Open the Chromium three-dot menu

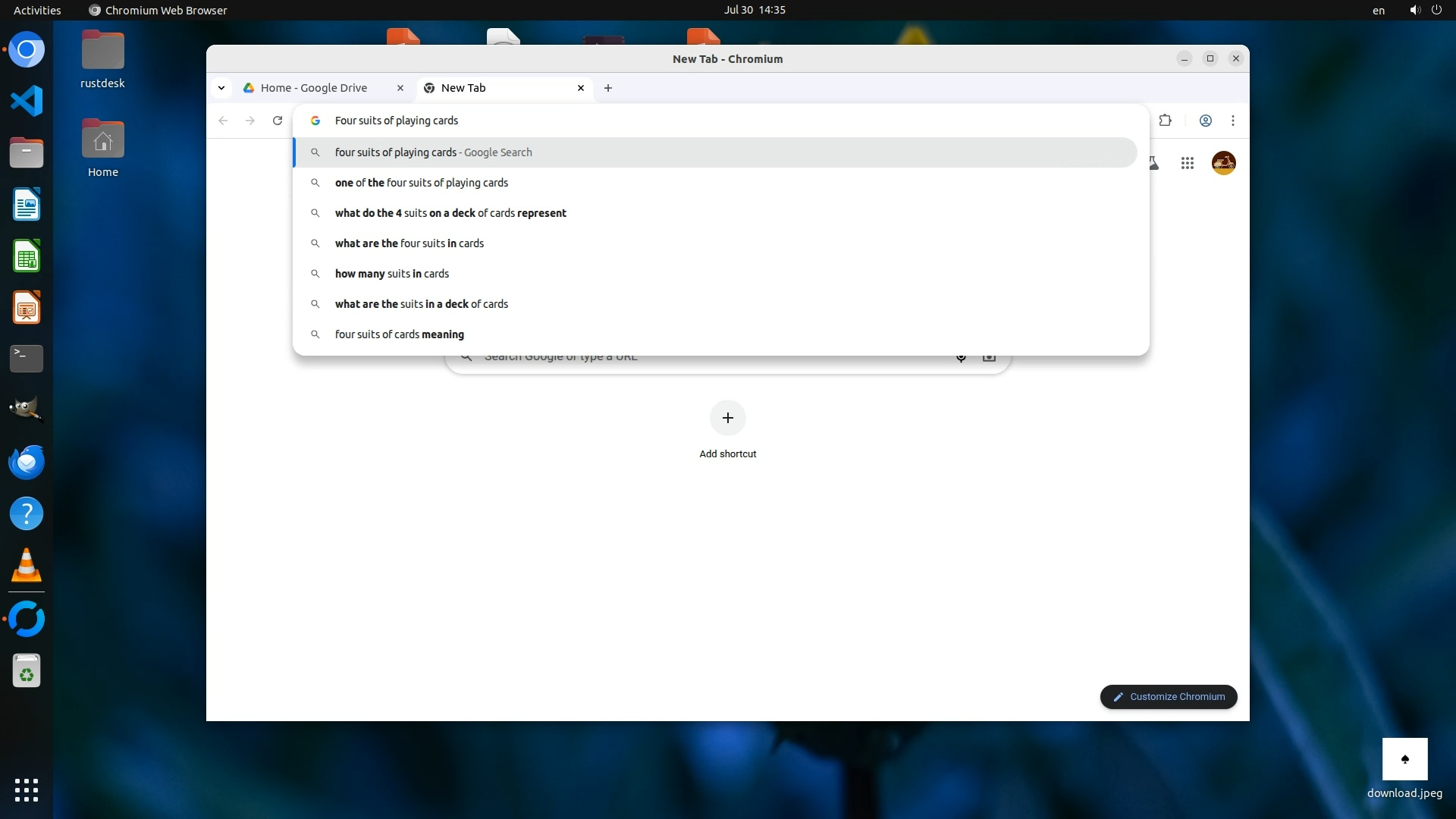(1233, 121)
